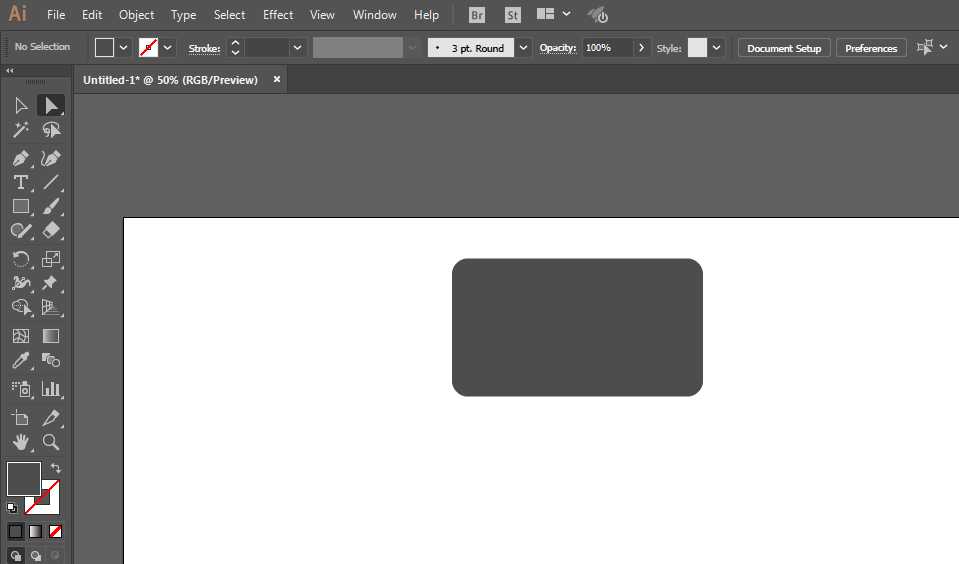Choose the Magic Wand tool
Image resolution: width=959 pixels, height=564 pixels.
click(21, 130)
